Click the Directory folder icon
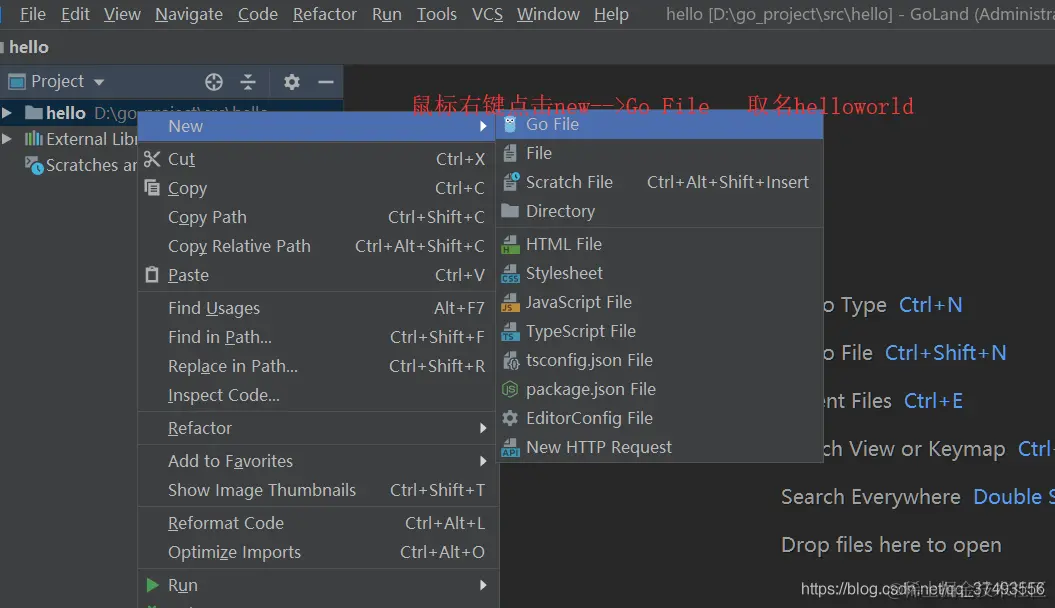The width and height of the screenshot is (1055, 608). tap(510, 211)
